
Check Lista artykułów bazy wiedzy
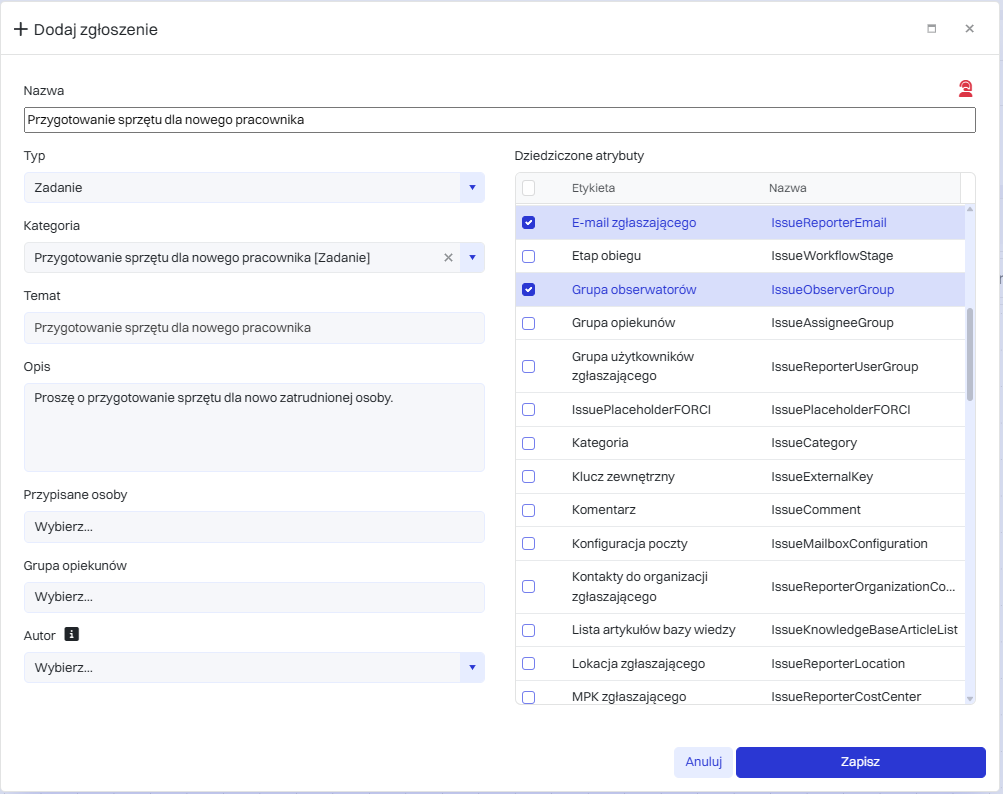click(528, 630)
